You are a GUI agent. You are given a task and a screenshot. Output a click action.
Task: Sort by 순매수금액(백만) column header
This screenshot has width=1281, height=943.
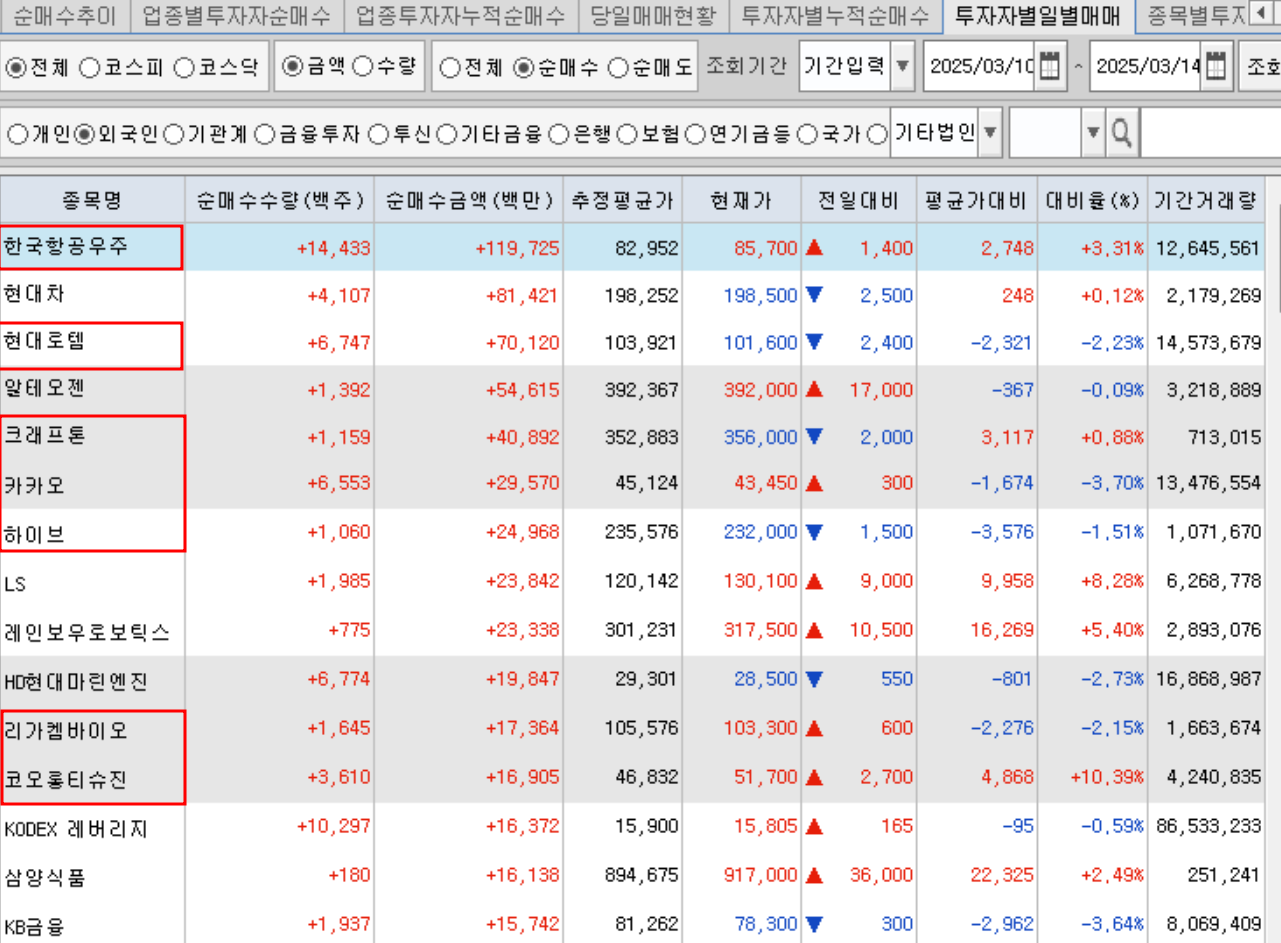point(469,200)
